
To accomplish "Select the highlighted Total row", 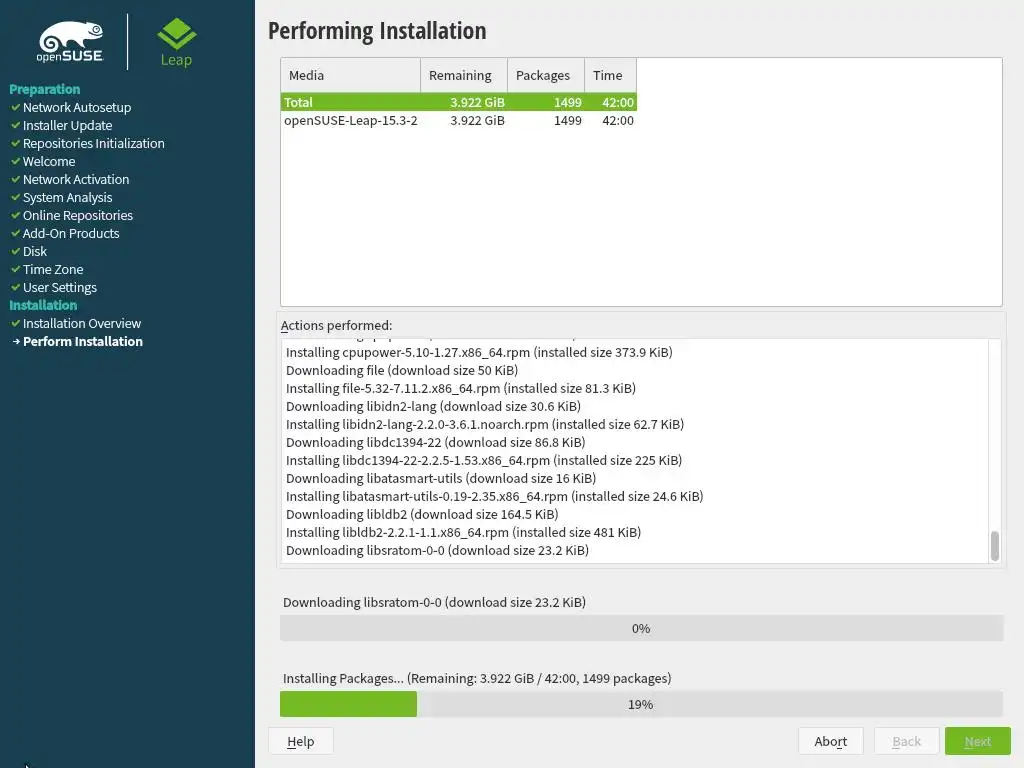I will coord(458,102).
